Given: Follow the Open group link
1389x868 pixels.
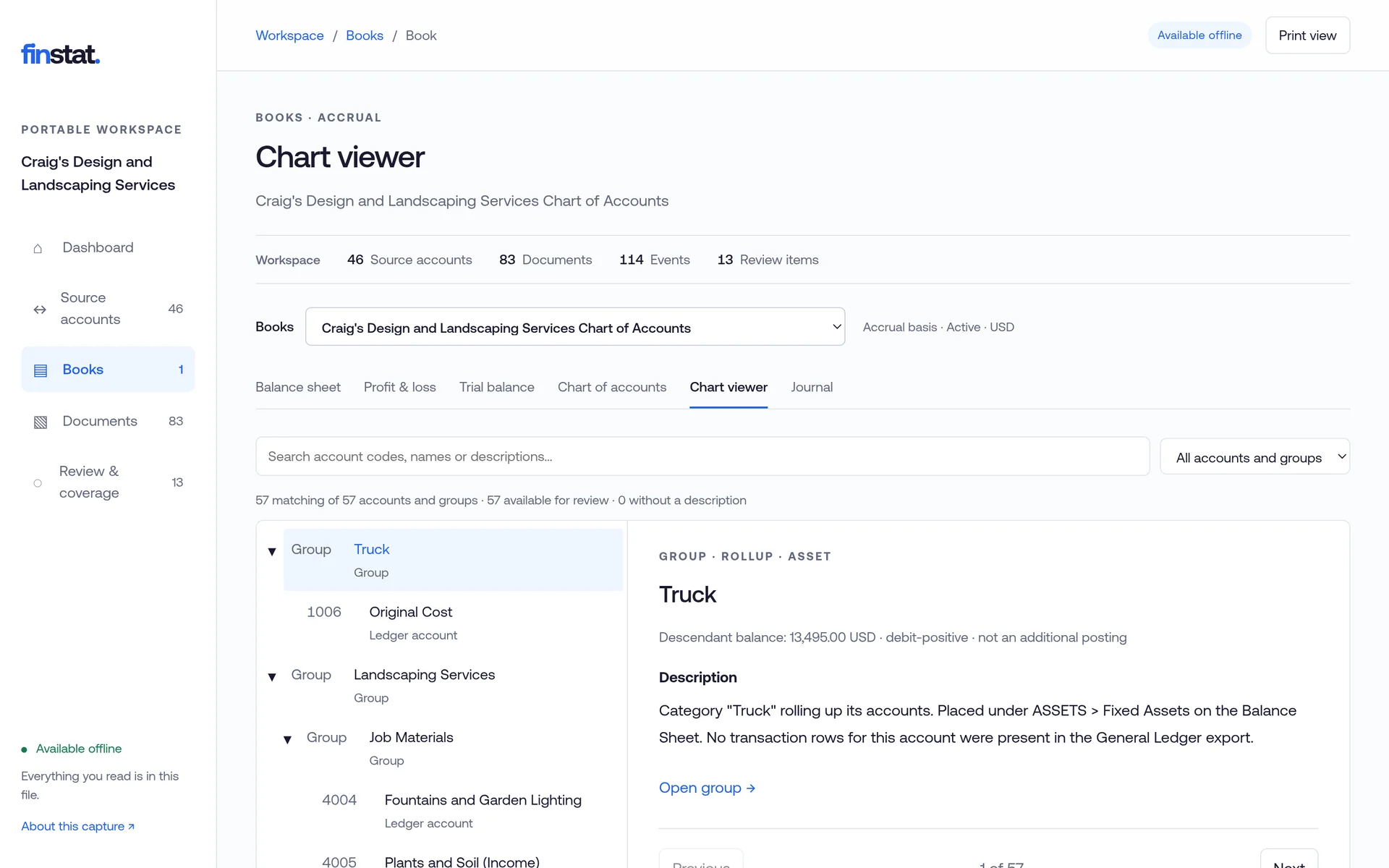Looking at the screenshot, I should pyautogui.click(x=707, y=788).
